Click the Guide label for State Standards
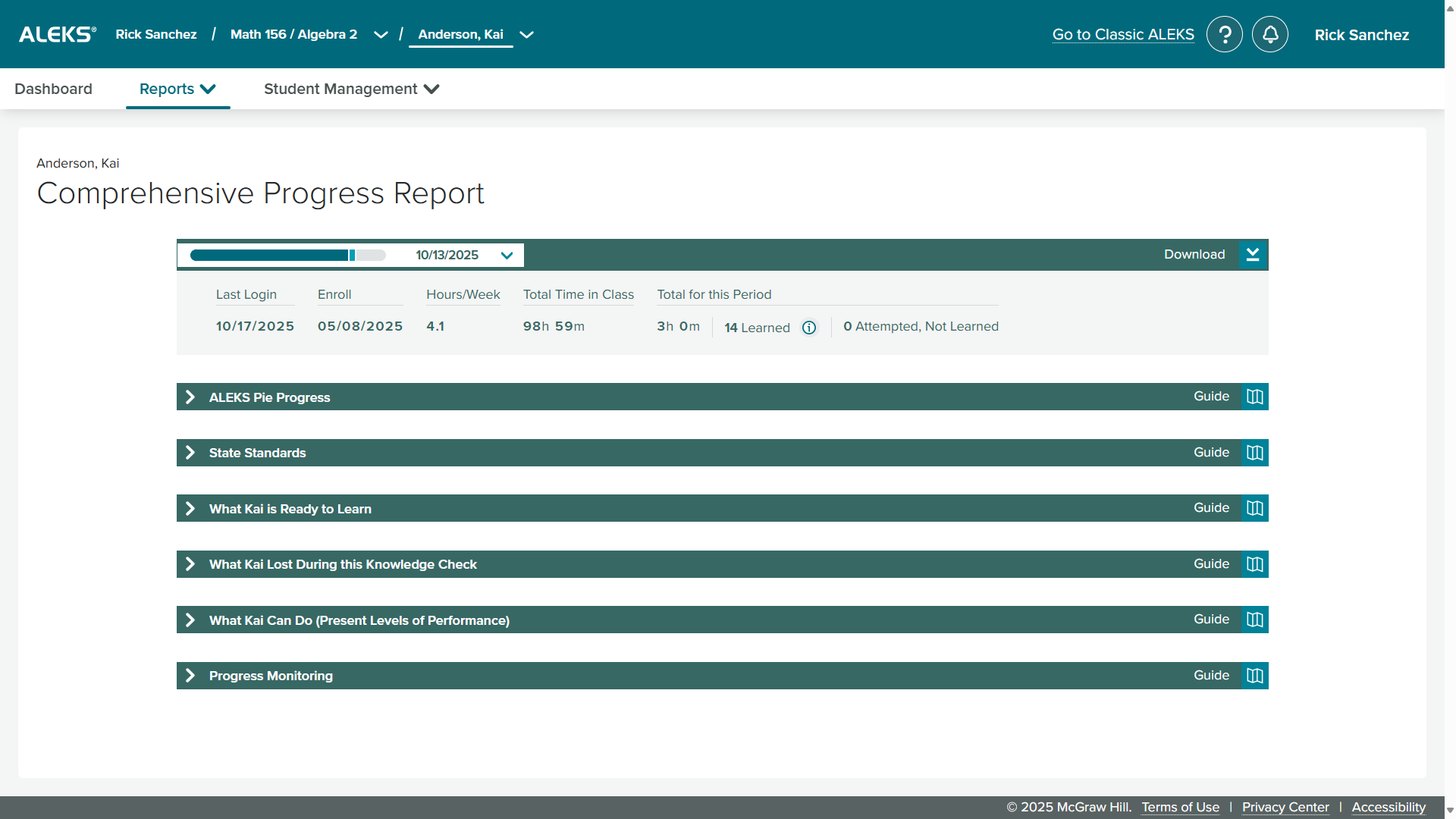 (x=1212, y=453)
